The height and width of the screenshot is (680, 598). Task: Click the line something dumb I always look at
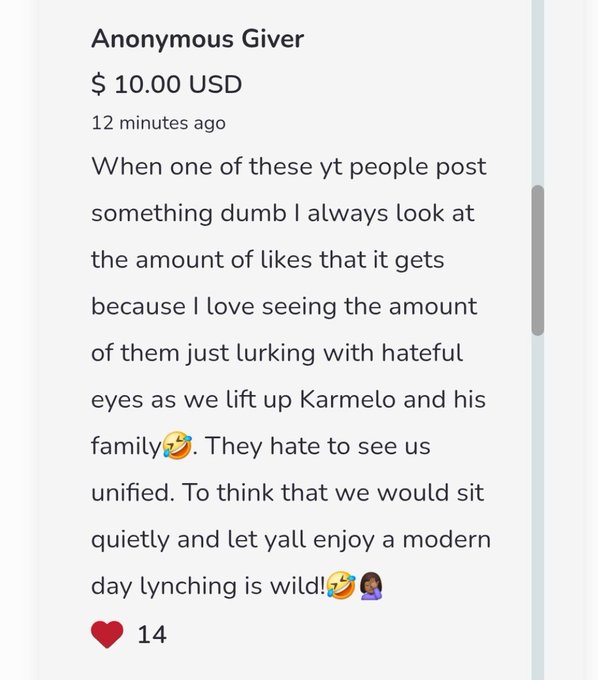coord(283,213)
